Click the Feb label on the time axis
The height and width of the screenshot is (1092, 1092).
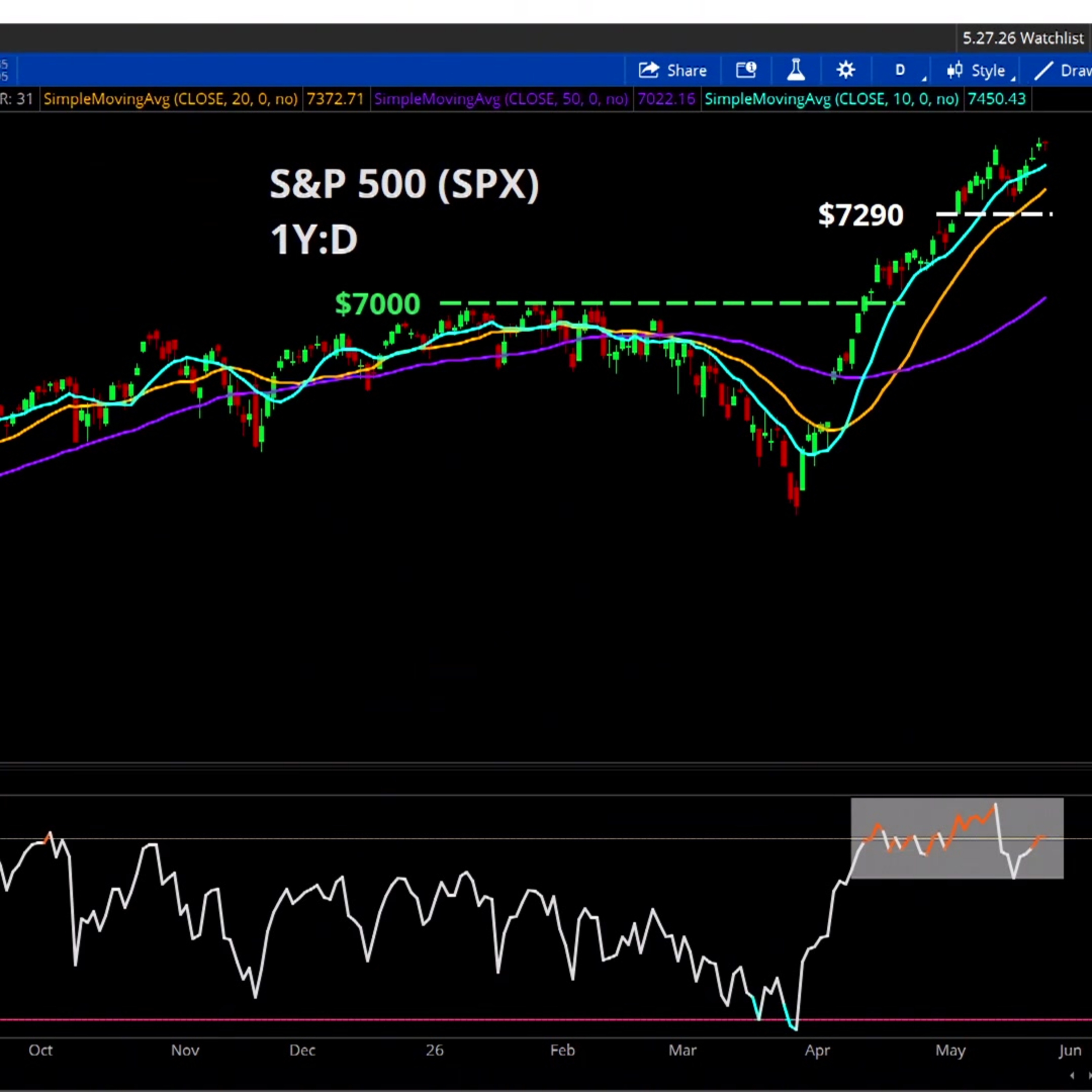click(x=562, y=1050)
